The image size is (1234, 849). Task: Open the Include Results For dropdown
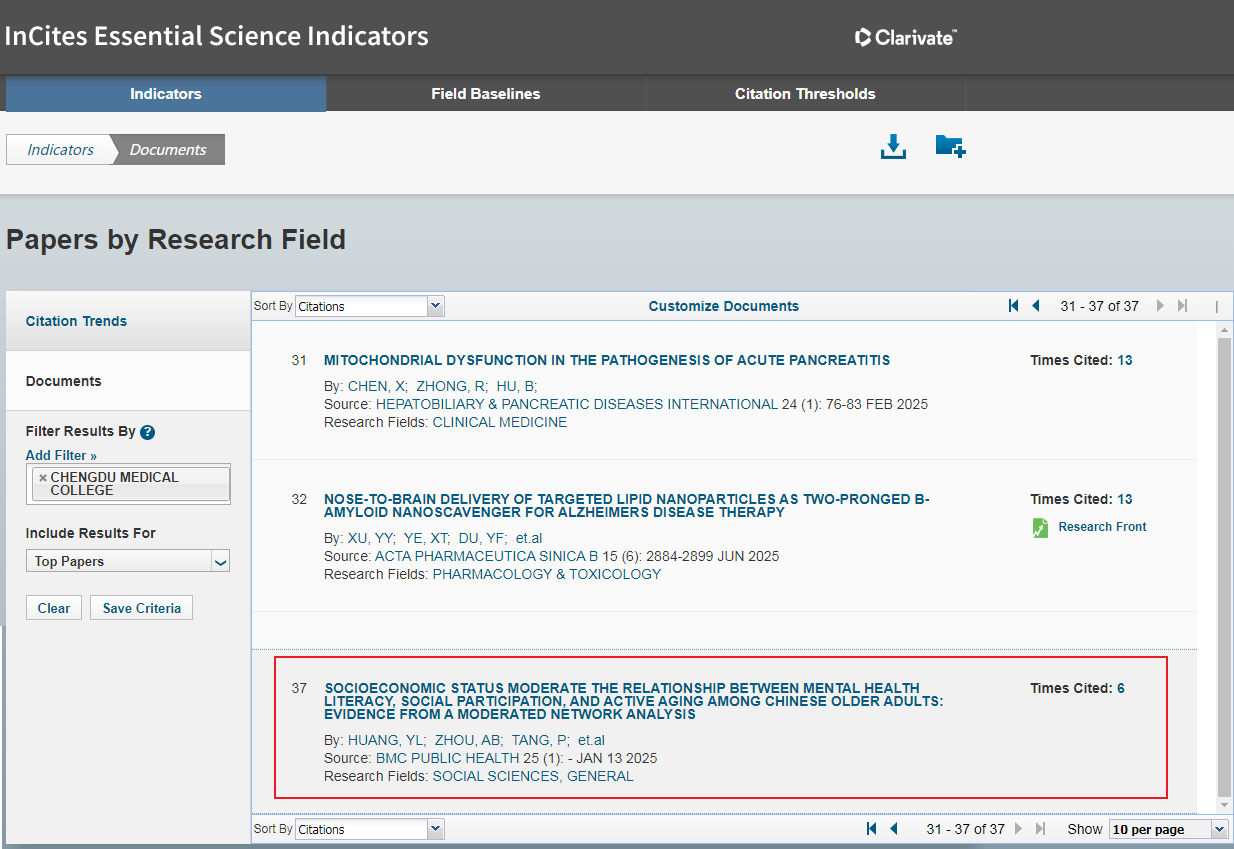click(128, 561)
